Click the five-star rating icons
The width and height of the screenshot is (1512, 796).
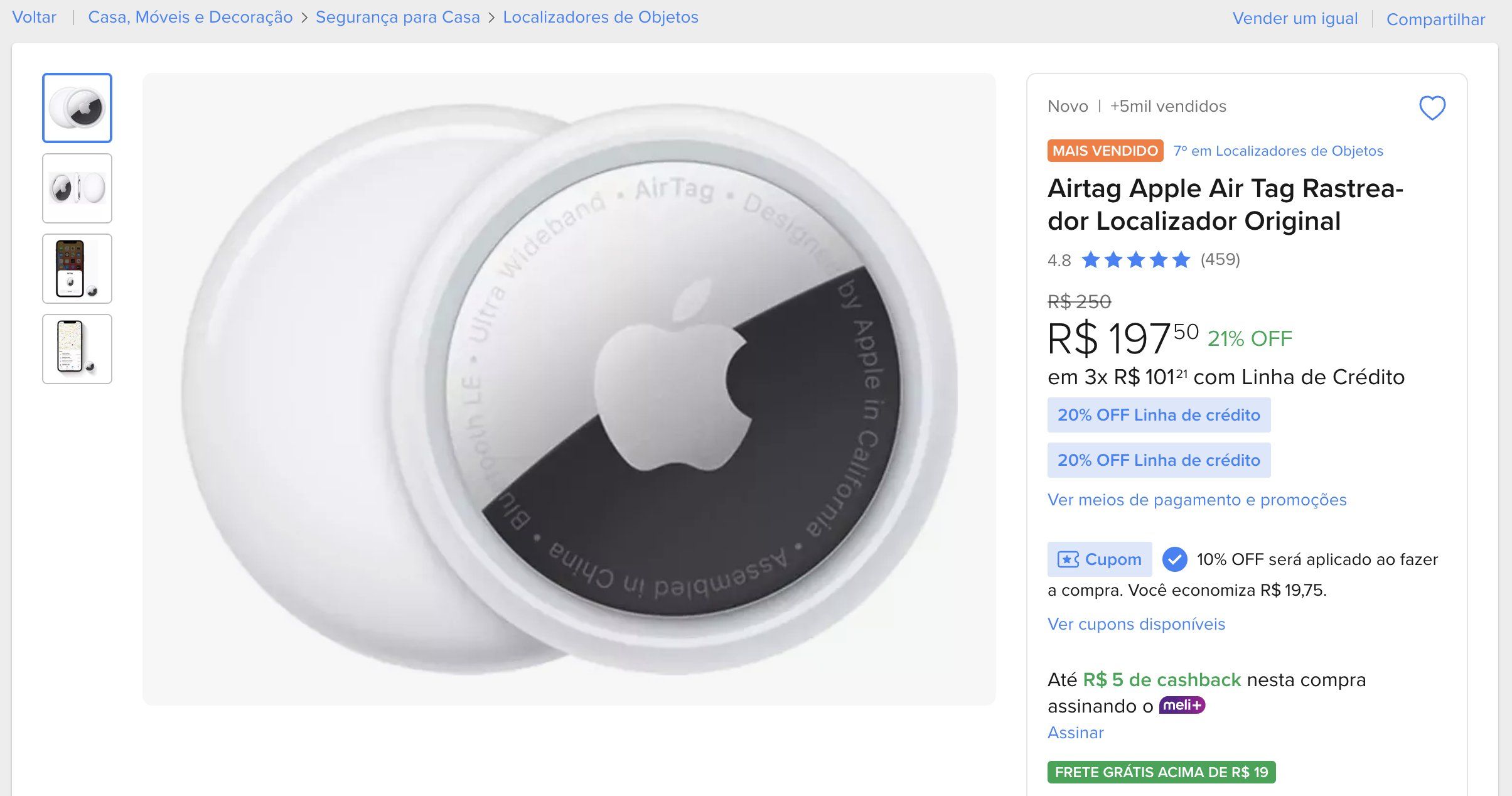(x=1135, y=260)
